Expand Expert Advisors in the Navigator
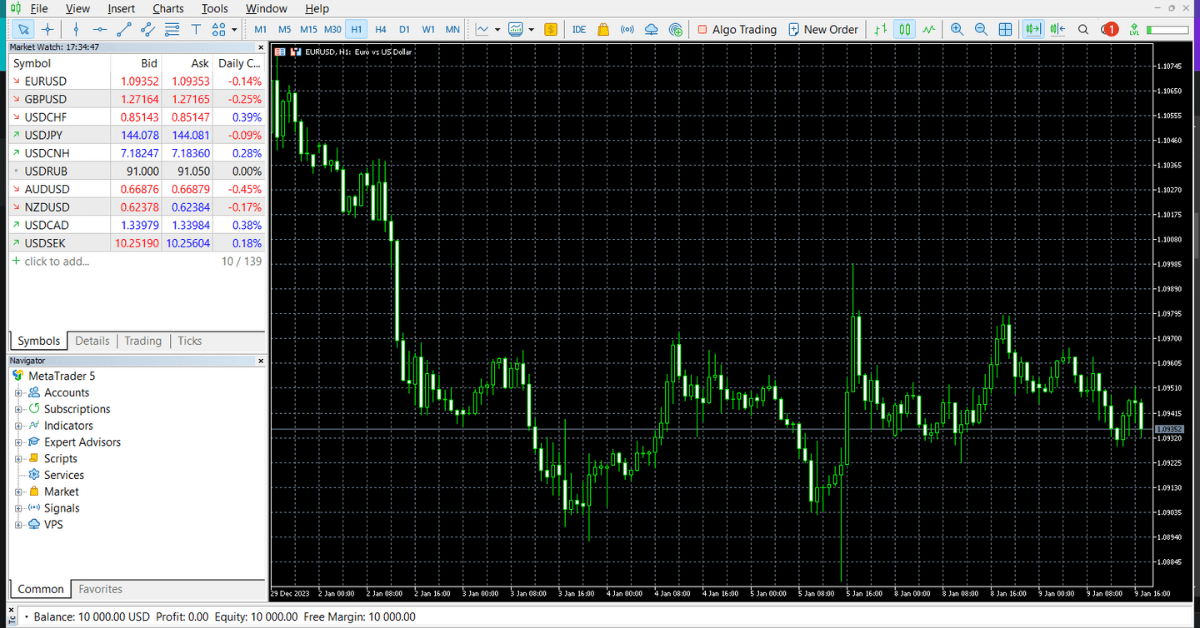 tap(18, 442)
